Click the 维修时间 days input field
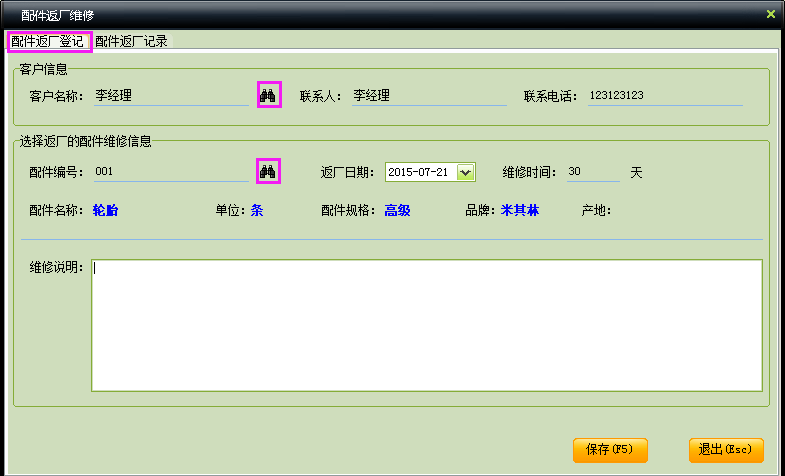 point(593,172)
